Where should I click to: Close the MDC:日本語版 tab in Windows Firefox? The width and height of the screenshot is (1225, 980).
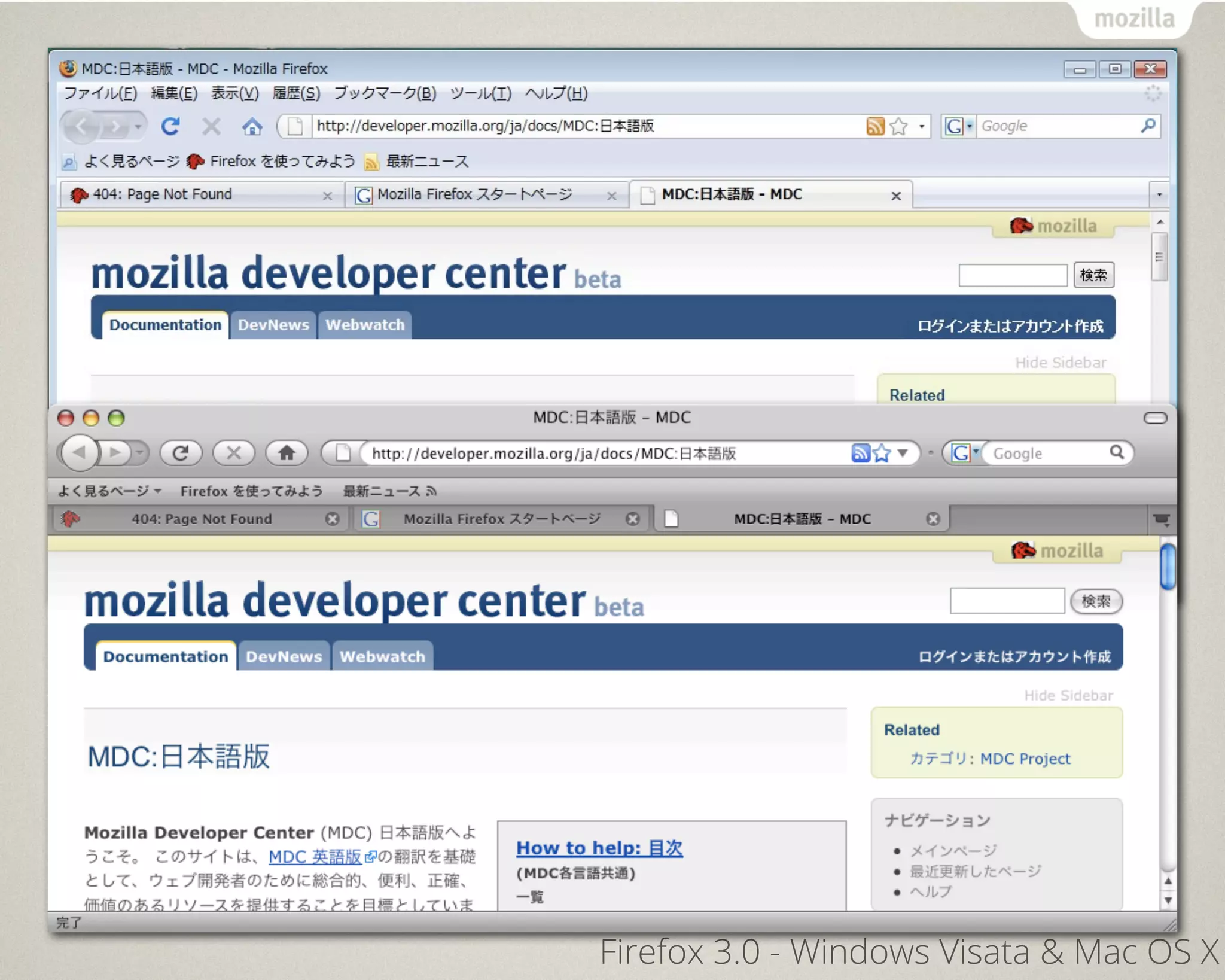896,196
